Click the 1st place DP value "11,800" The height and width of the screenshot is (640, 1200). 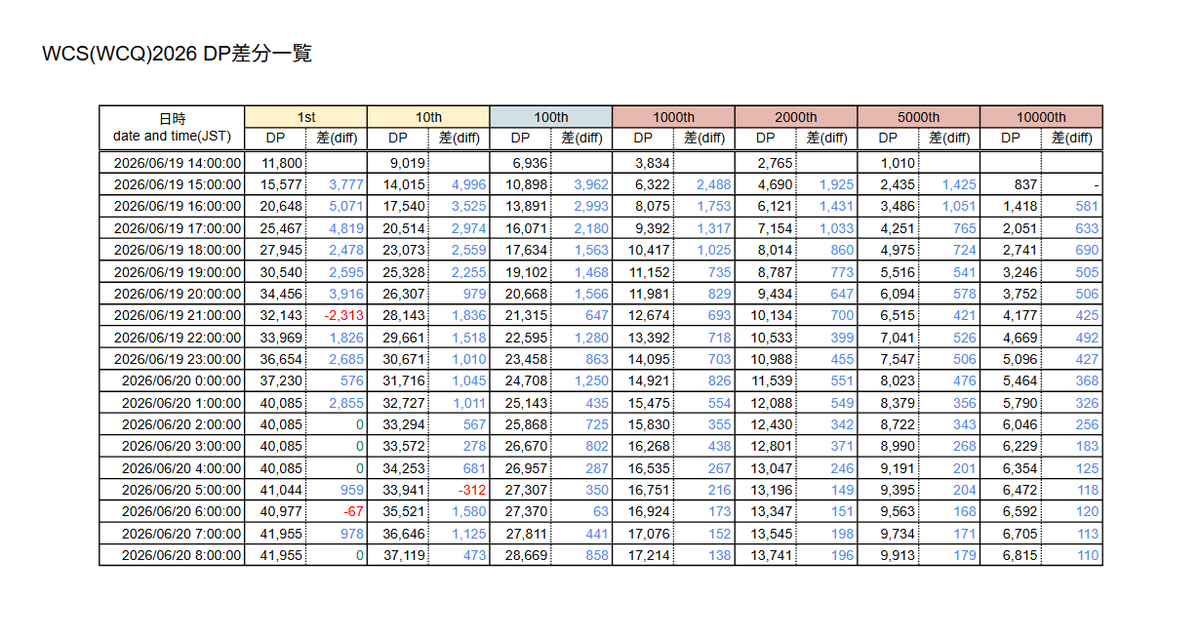[x=282, y=162]
